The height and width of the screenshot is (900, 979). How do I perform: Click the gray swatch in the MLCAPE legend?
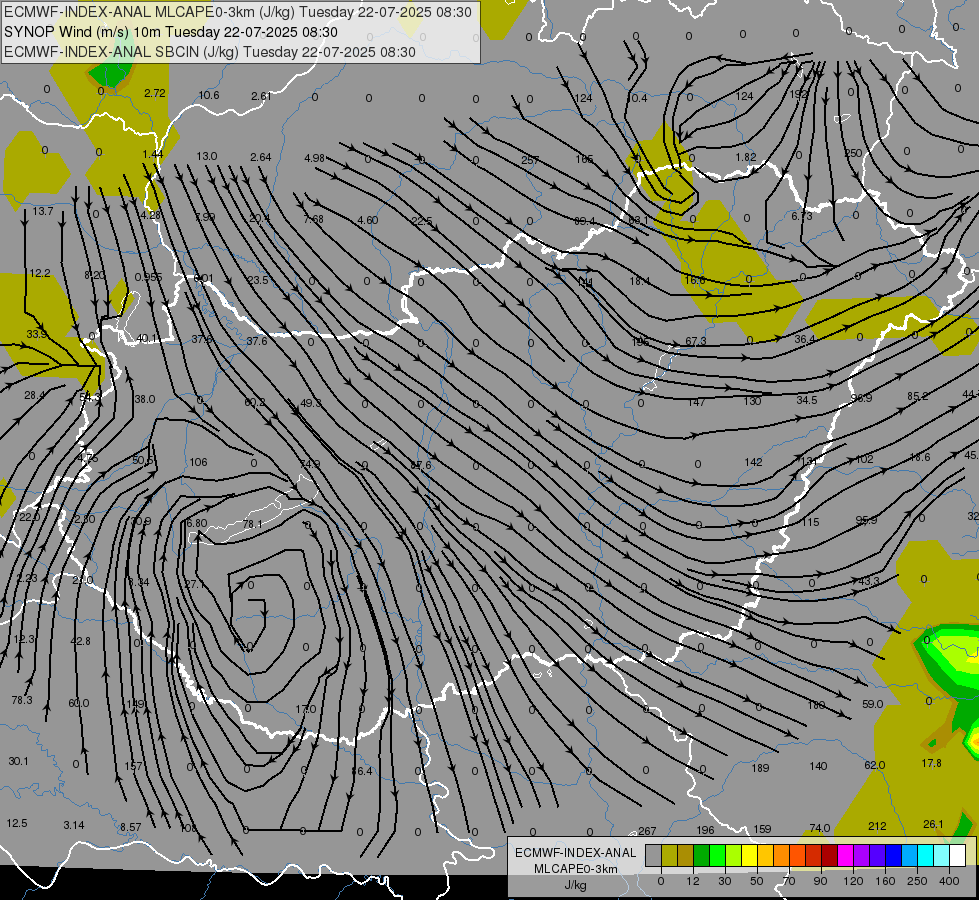point(654,855)
